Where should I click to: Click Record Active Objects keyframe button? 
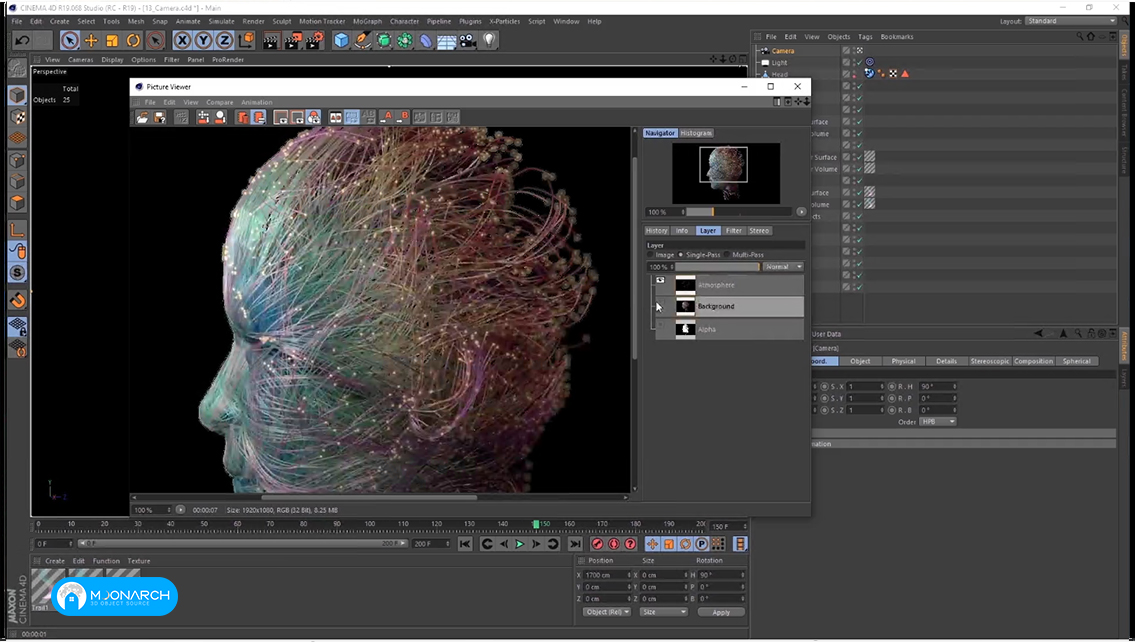597,544
